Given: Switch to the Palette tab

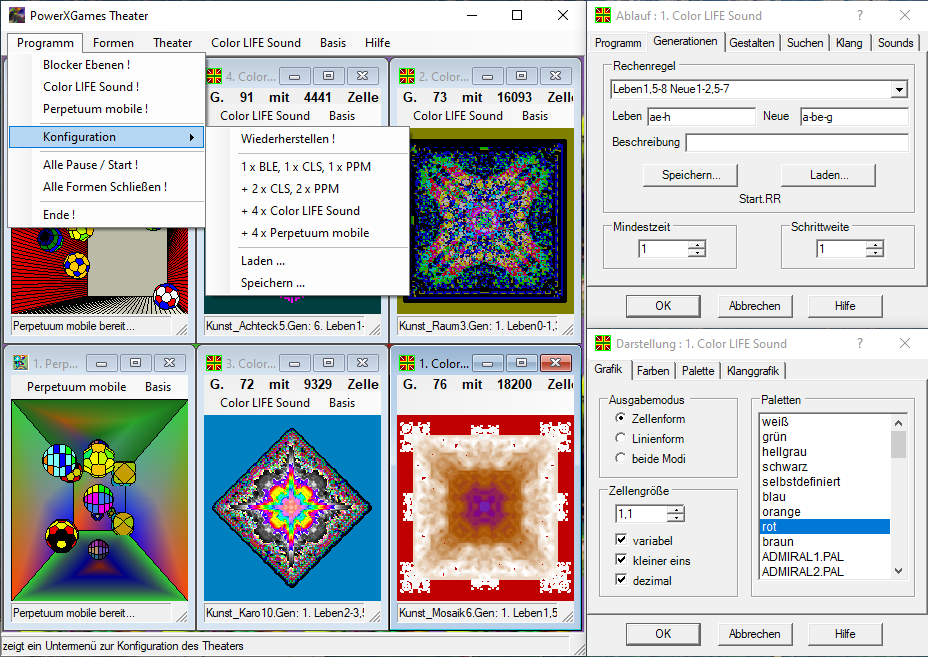Looking at the screenshot, I should (x=698, y=371).
